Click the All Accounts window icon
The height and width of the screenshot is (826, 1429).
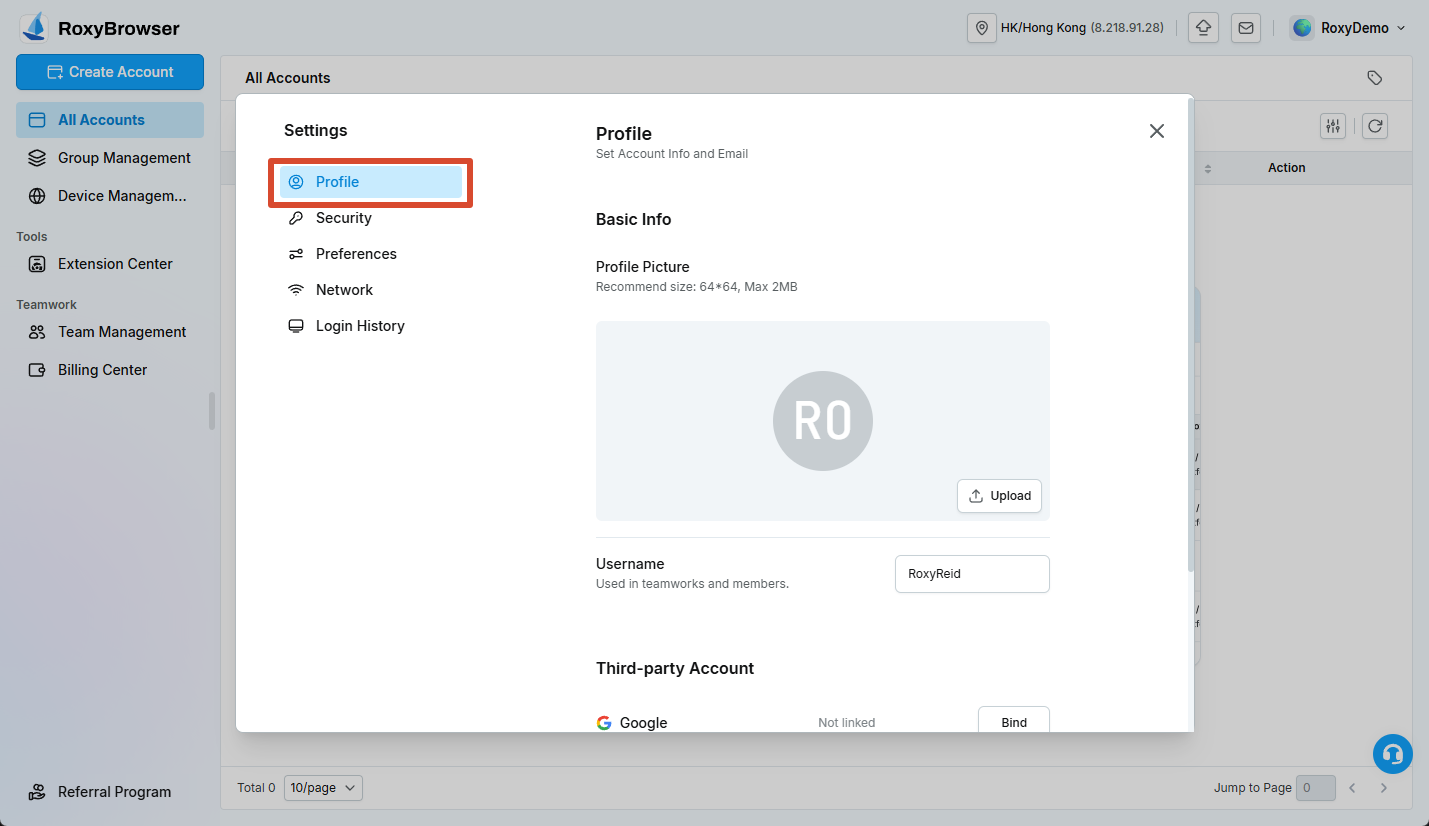[37, 120]
